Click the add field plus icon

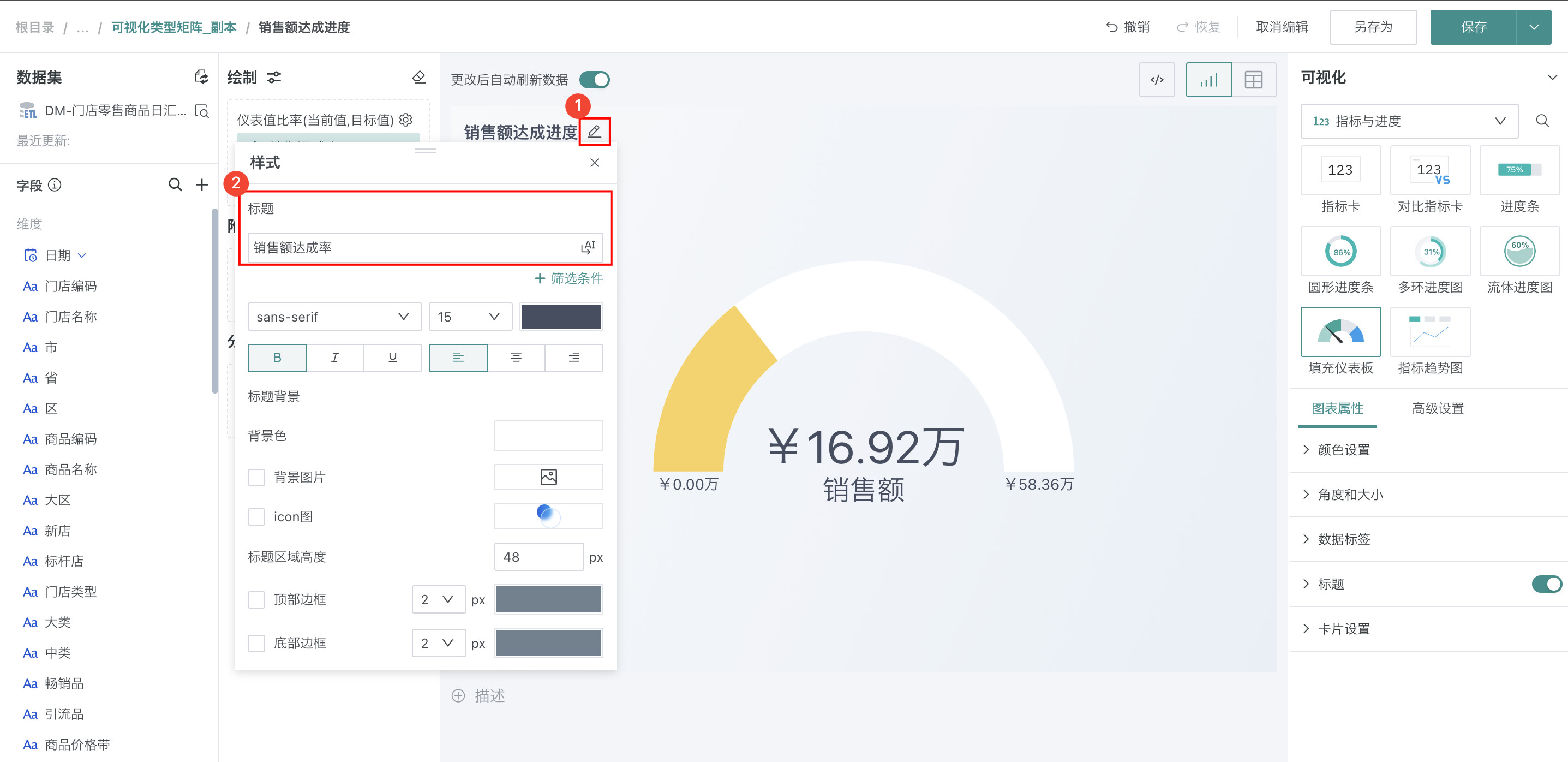click(x=201, y=184)
